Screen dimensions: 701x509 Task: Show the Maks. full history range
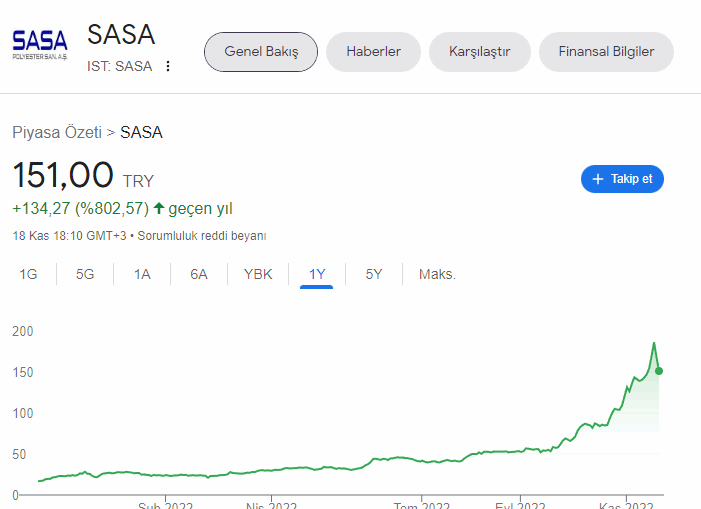point(437,274)
